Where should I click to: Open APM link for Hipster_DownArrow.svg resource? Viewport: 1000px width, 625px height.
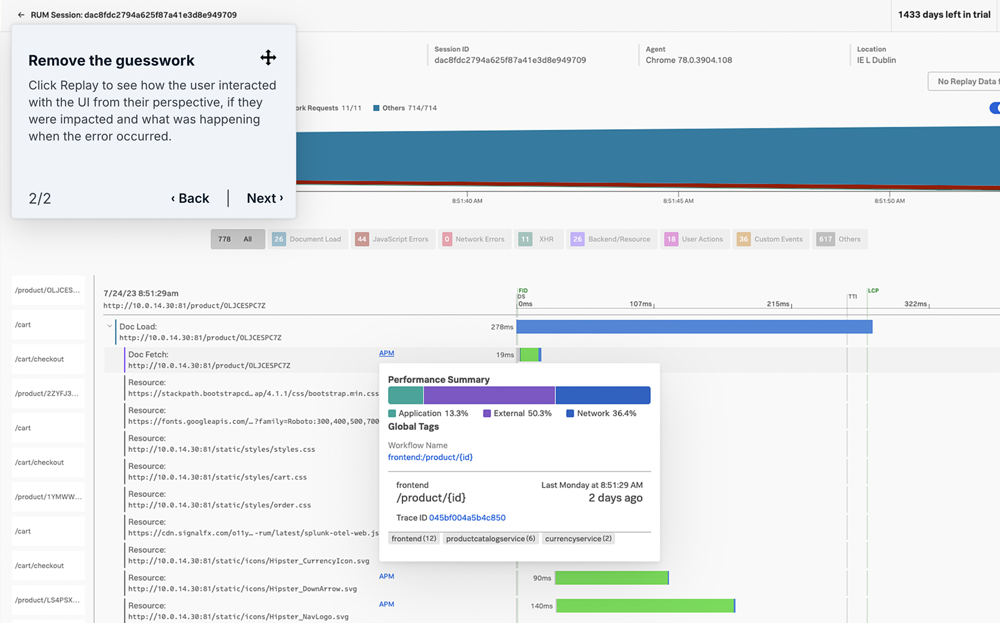click(386, 577)
